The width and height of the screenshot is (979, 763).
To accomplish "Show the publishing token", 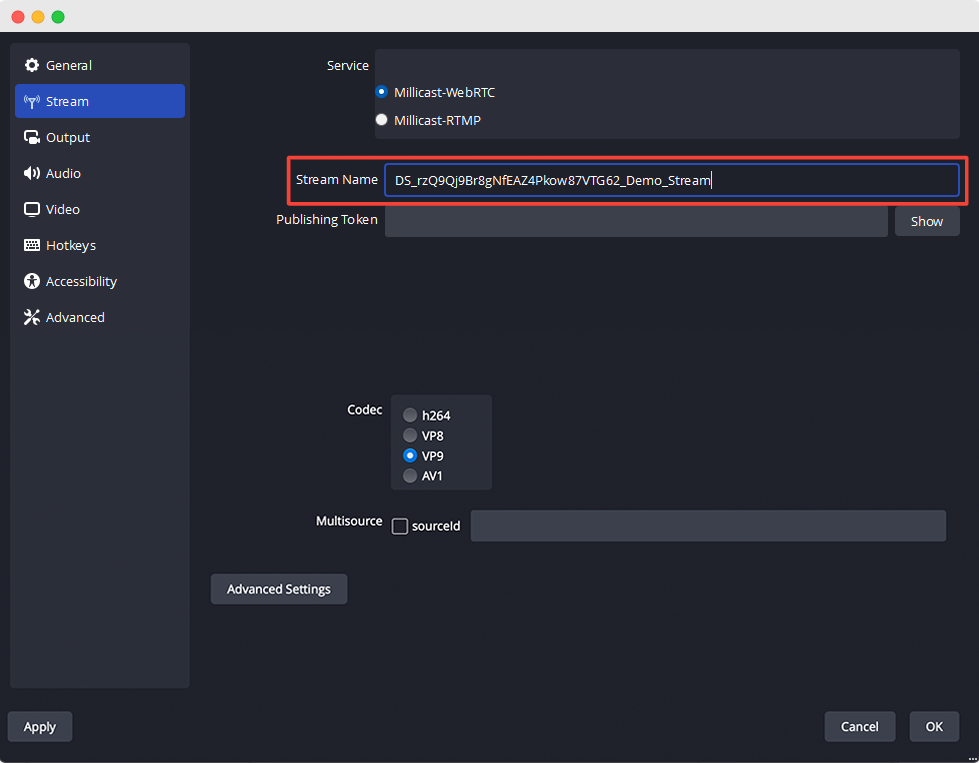I will (926, 221).
